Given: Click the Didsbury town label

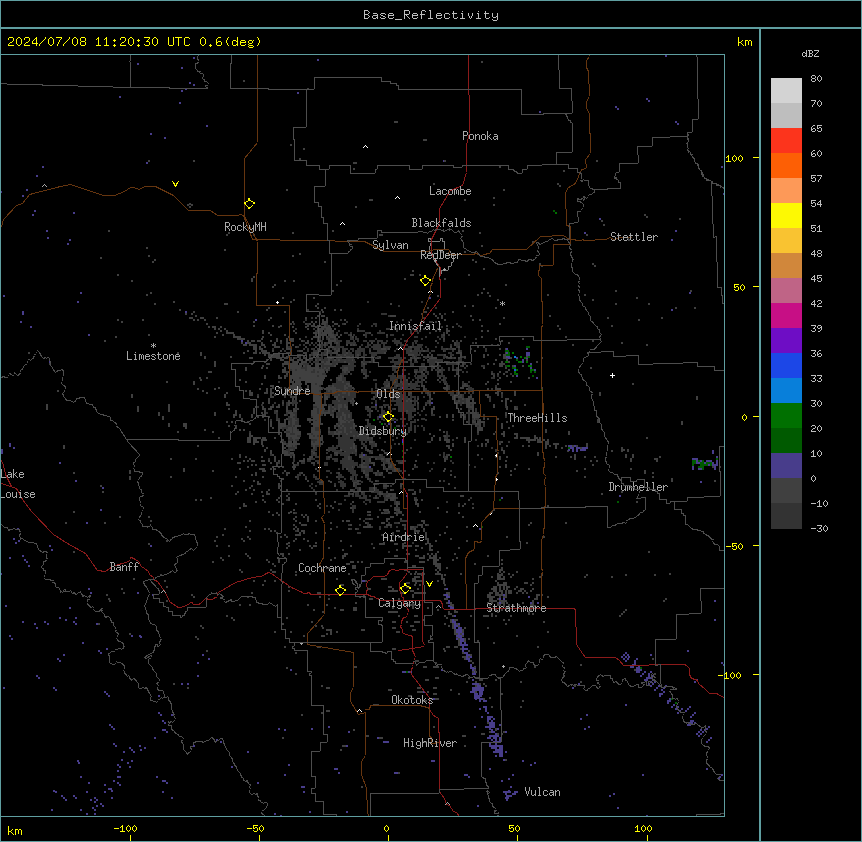Looking at the screenshot, I should (383, 431).
